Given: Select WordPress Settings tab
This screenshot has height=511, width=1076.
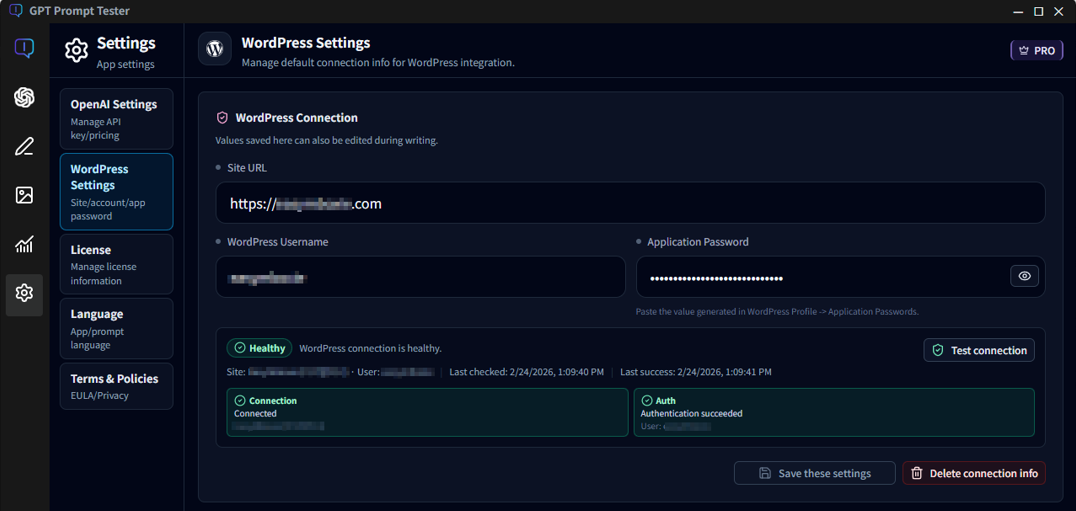Looking at the screenshot, I should pyautogui.click(x=116, y=191).
